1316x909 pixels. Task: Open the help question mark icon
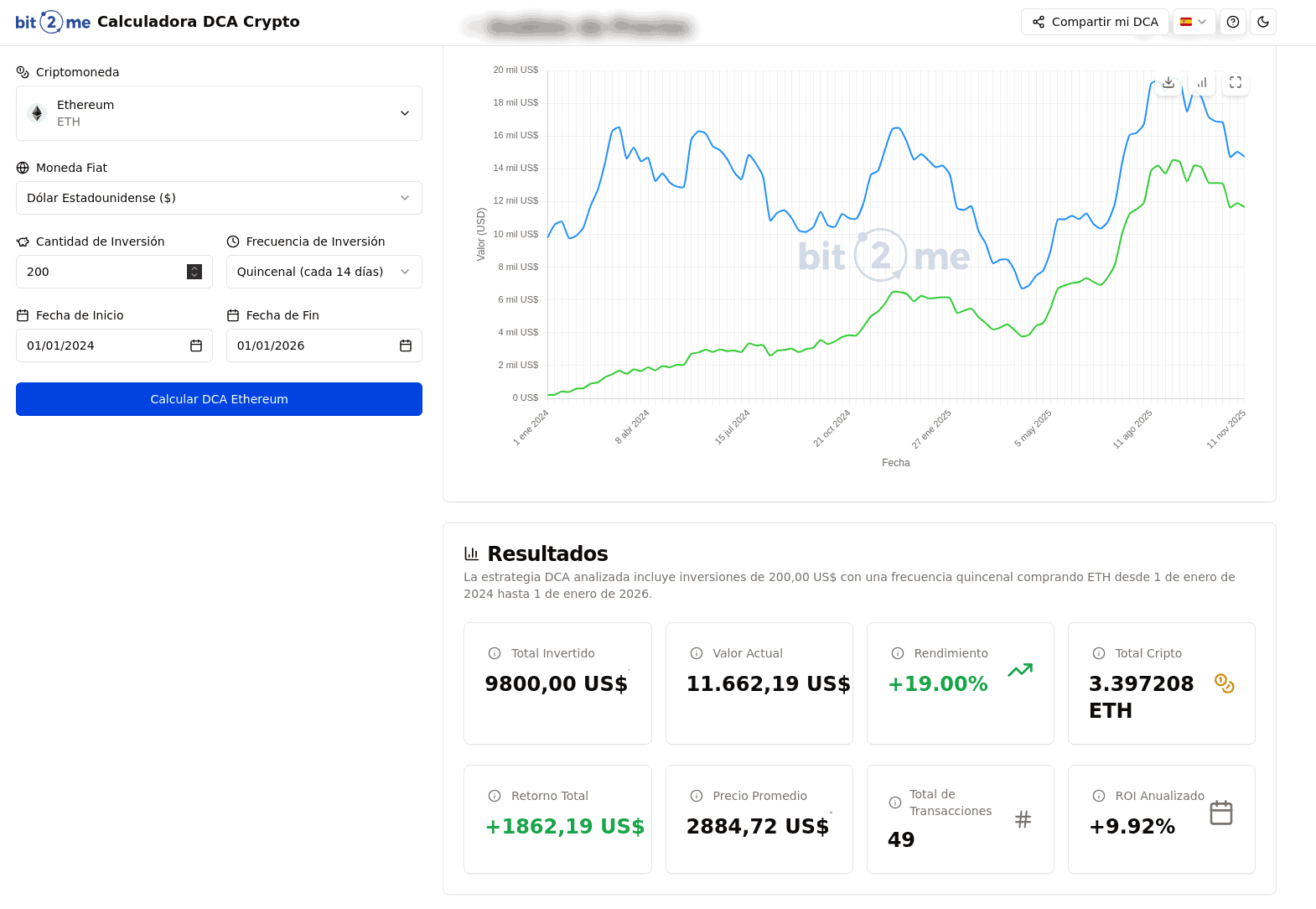[1232, 22]
